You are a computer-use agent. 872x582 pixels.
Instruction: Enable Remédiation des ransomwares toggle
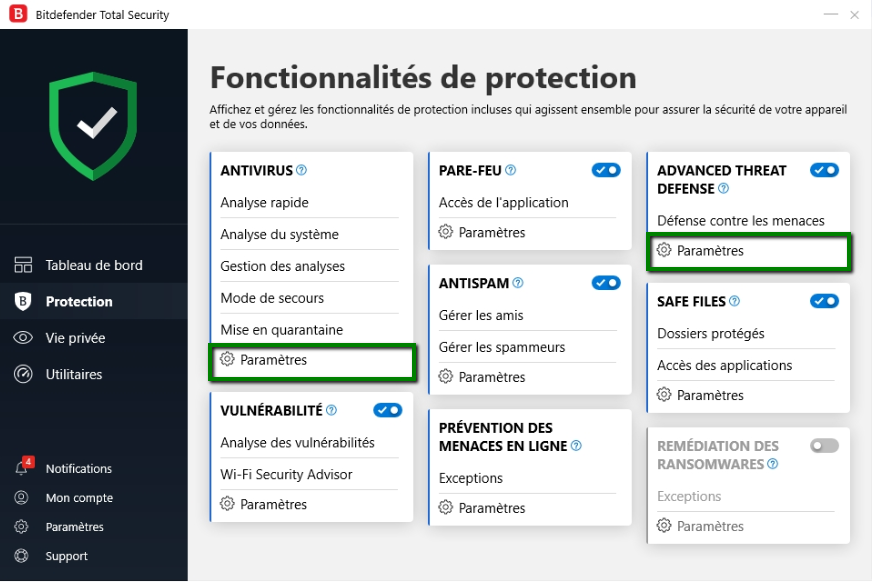[x=824, y=446]
